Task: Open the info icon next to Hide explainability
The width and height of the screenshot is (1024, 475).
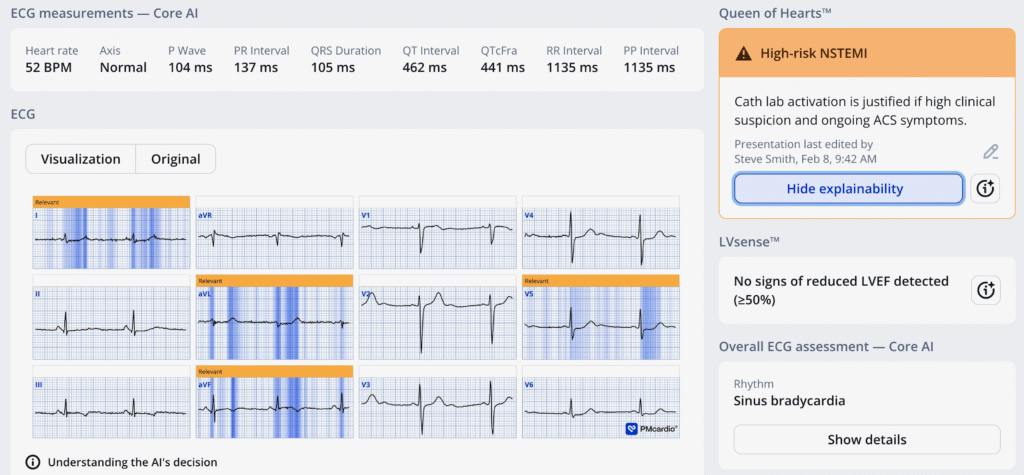Action: click(x=985, y=189)
